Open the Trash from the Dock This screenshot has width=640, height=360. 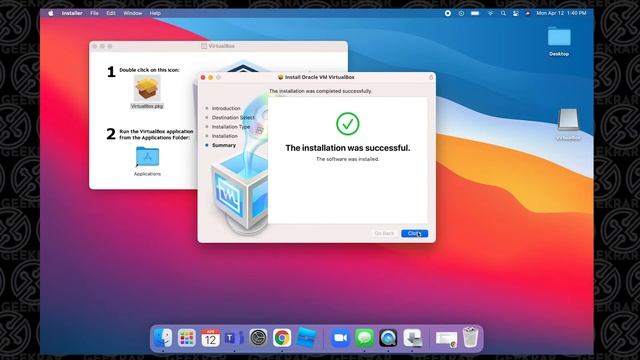coord(470,338)
